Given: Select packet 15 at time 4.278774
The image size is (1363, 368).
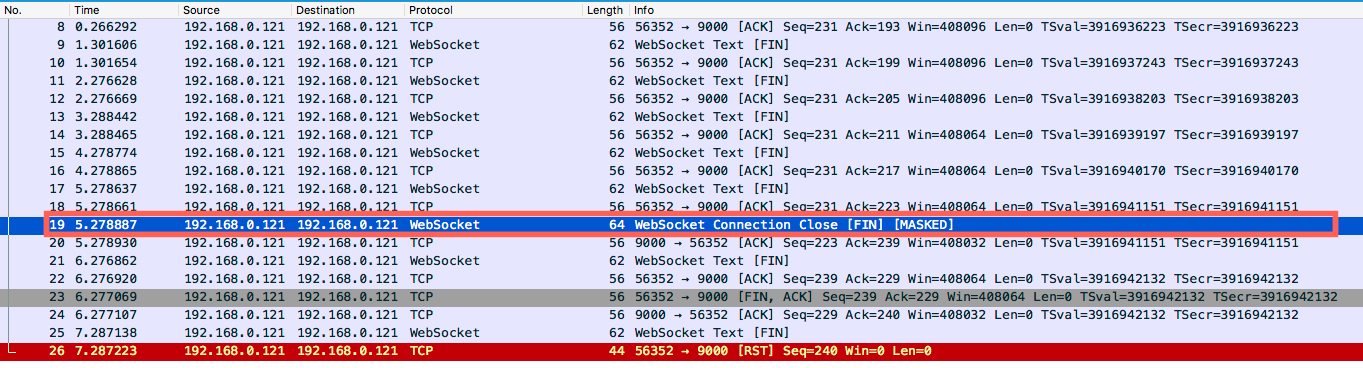Looking at the screenshot, I should click(681, 152).
